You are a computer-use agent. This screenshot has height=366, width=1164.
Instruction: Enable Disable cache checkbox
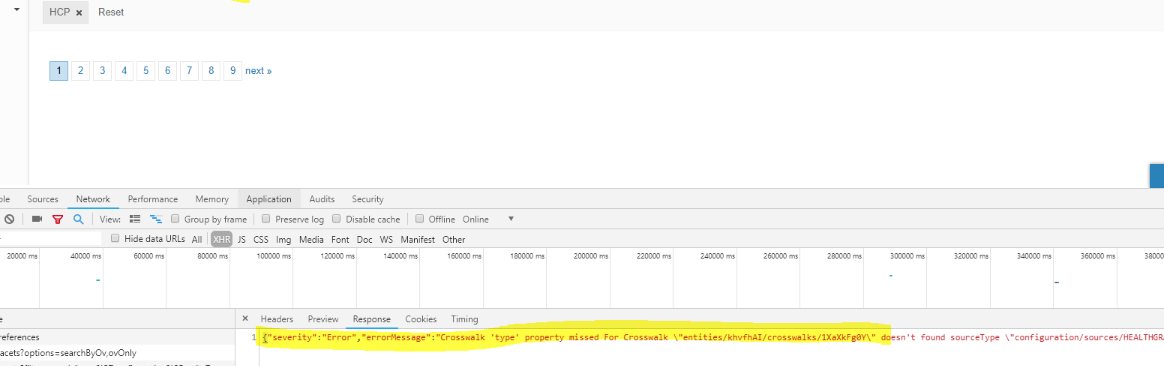337,219
